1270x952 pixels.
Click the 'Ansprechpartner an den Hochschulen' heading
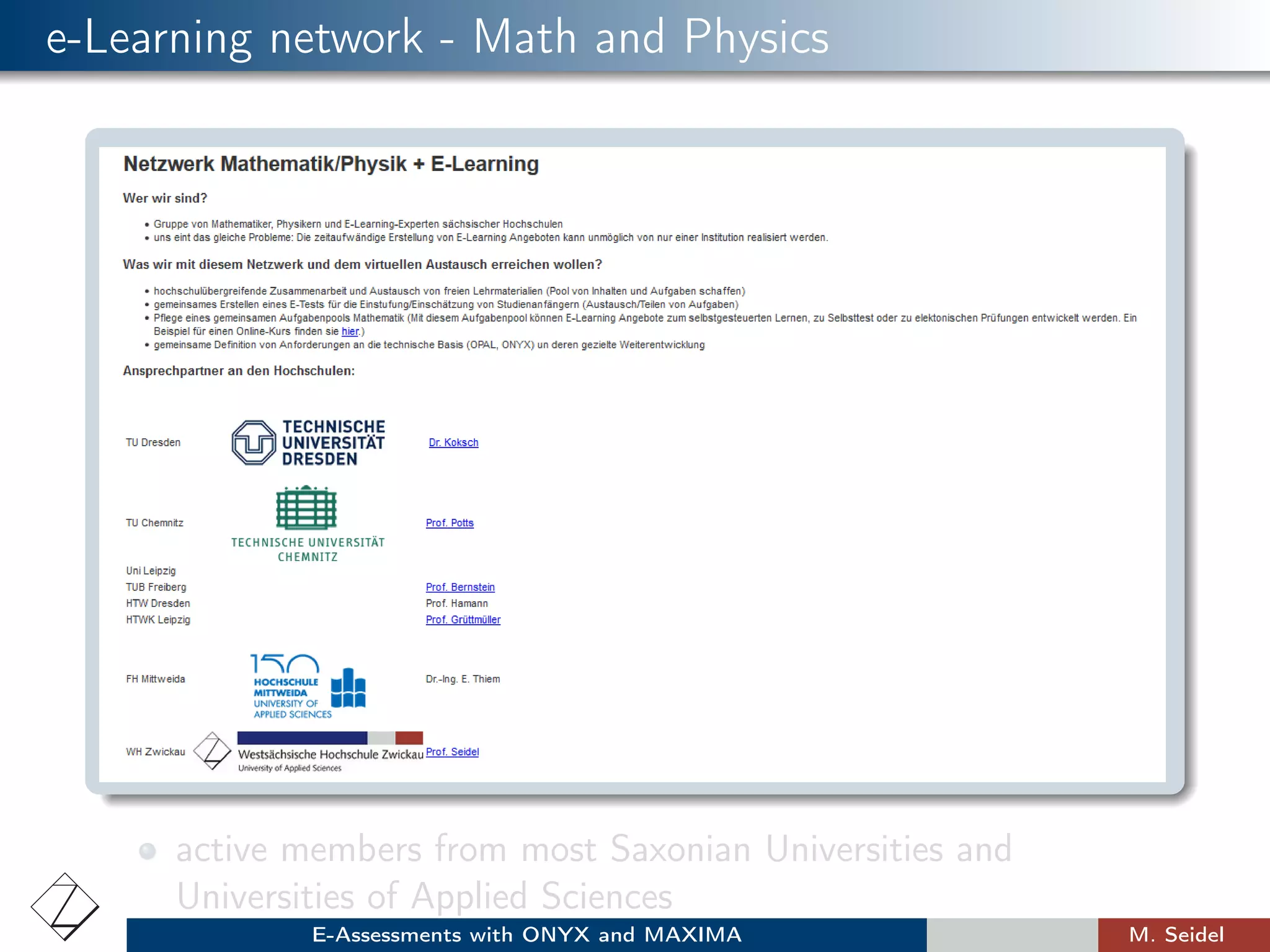[x=239, y=371]
